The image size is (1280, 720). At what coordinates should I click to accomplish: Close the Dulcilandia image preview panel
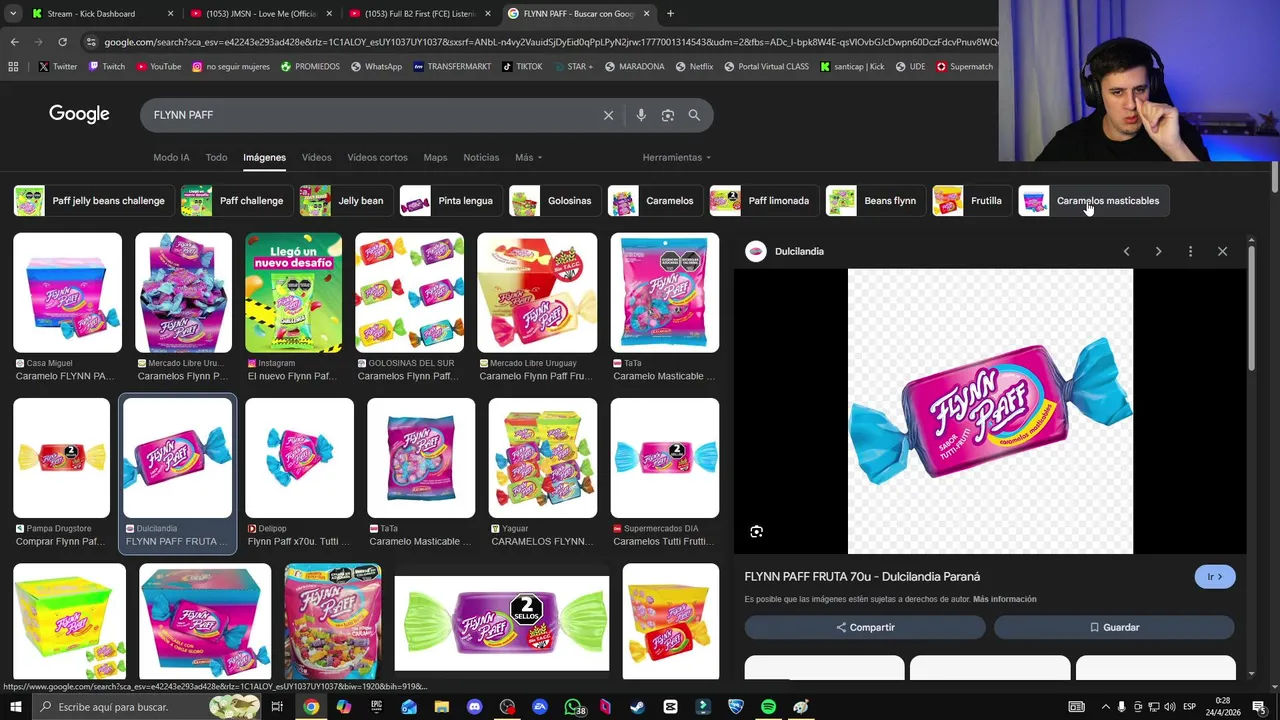click(x=1222, y=251)
